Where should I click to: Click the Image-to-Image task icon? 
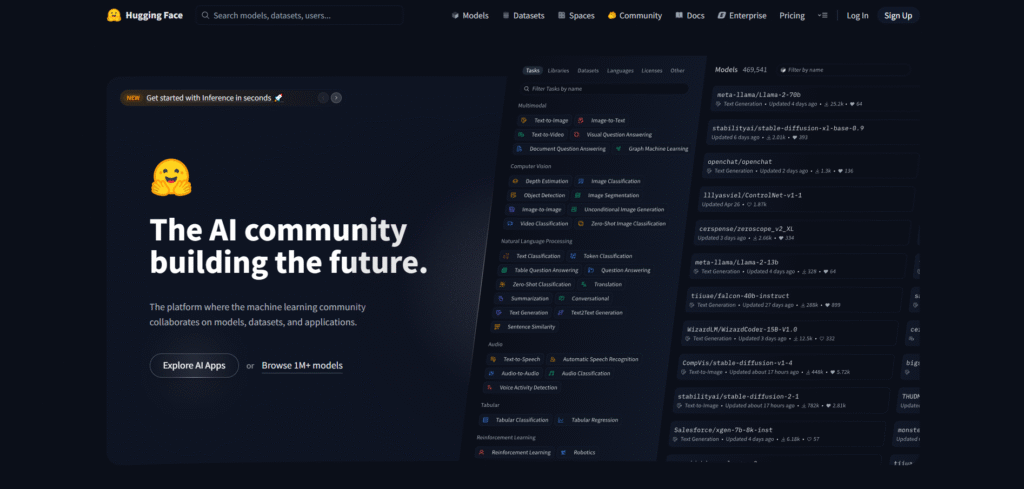point(512,210)
